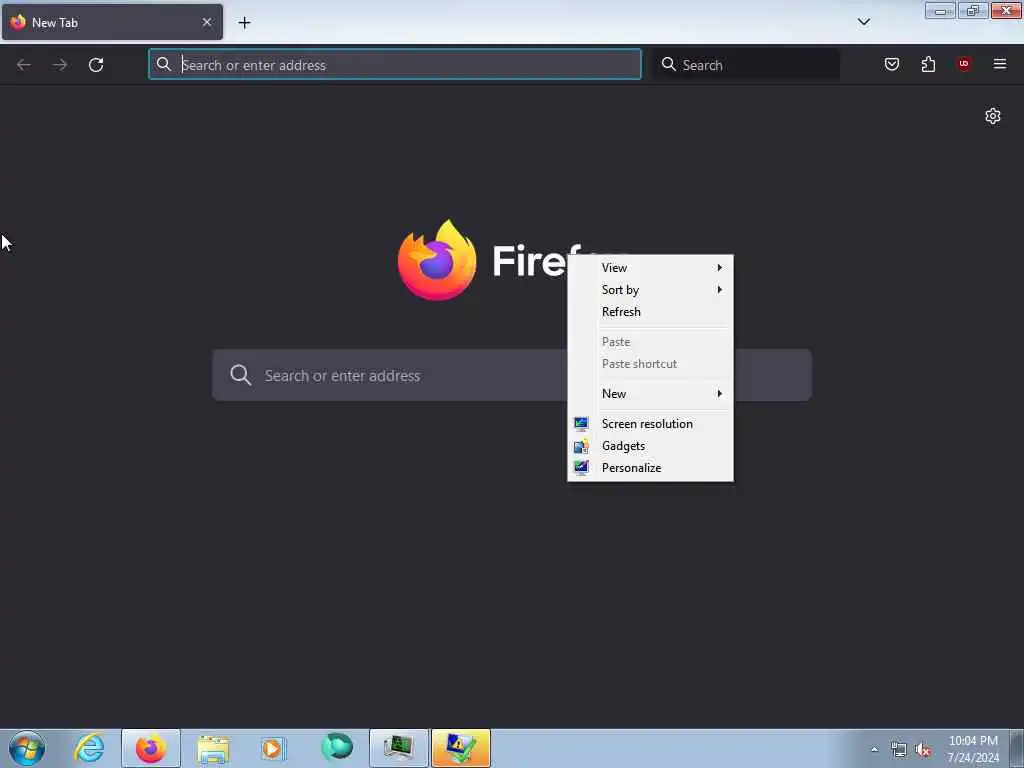
Task: Open the monitor app on the taskbar
Action: [398, 748]
